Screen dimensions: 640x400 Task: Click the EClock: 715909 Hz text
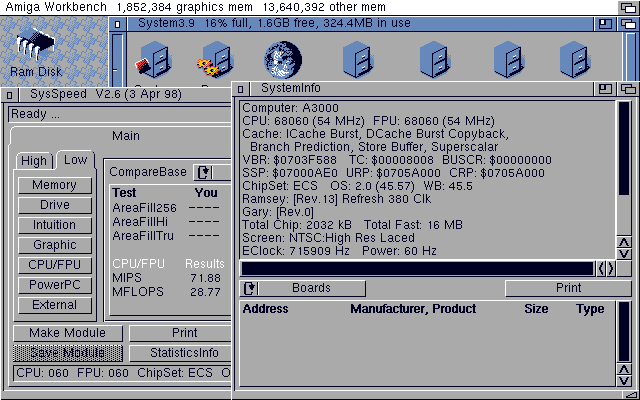(x=296, y=251)
